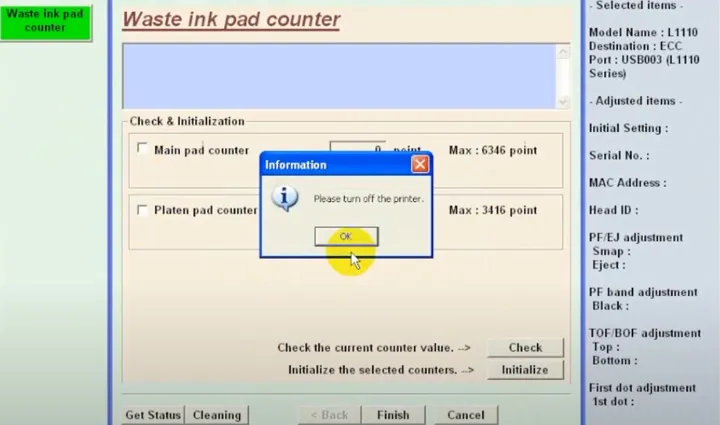Click the 'Serial No. :' label

pos(619,156)
